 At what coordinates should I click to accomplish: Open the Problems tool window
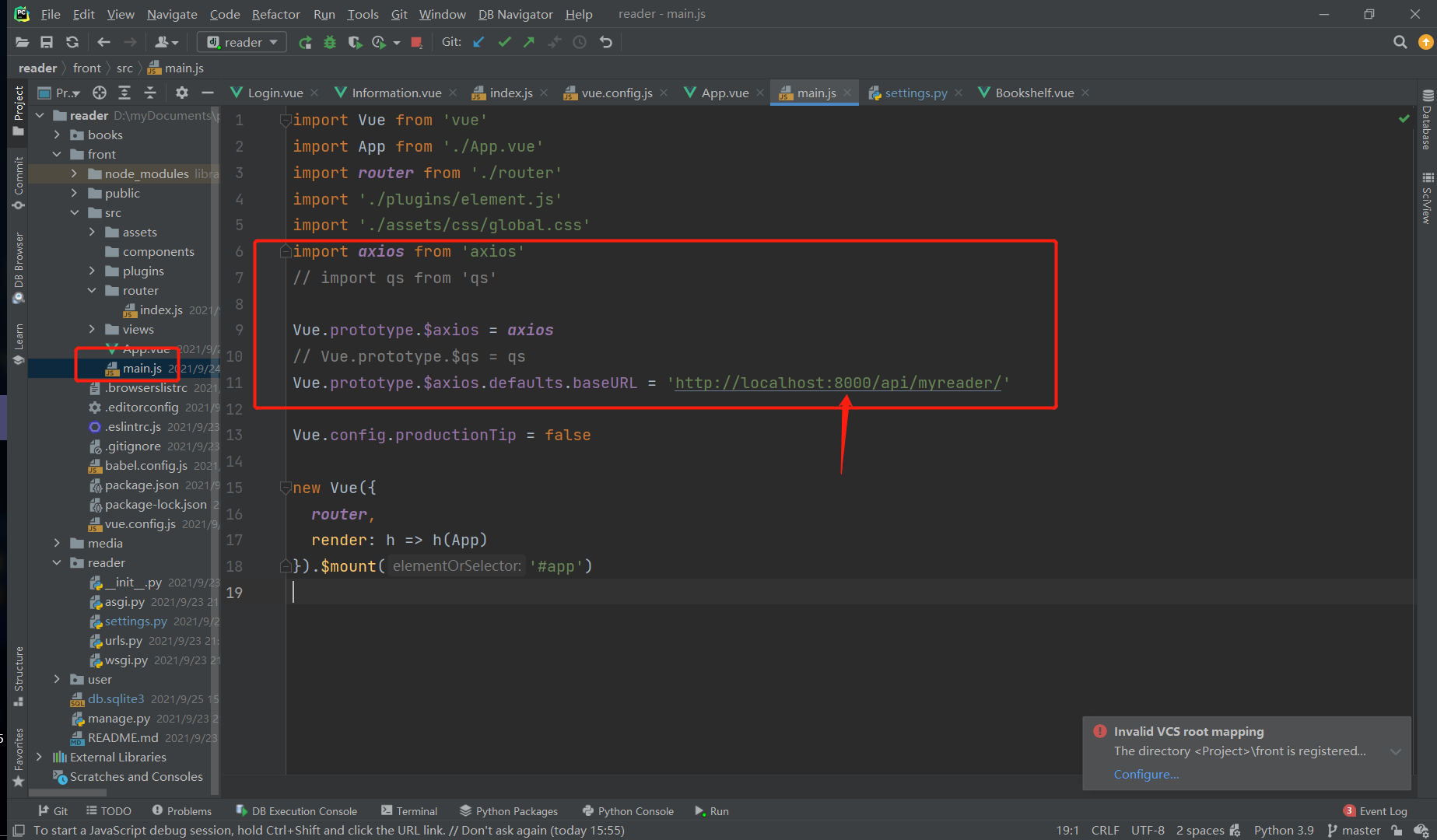pyautogui.click(x=181, y=811)
